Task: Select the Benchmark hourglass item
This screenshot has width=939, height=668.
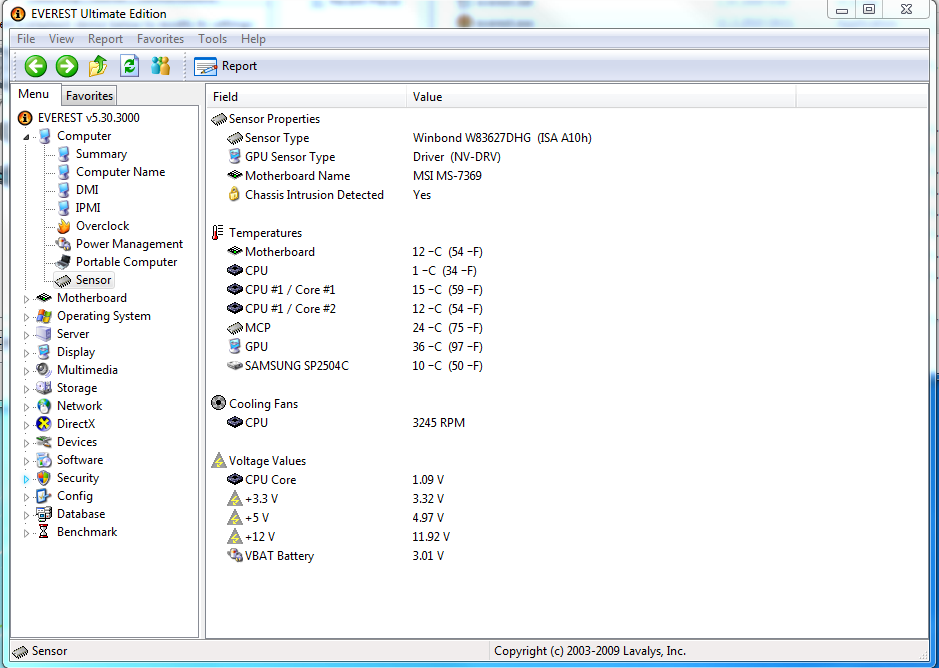Action: (43, 532)
